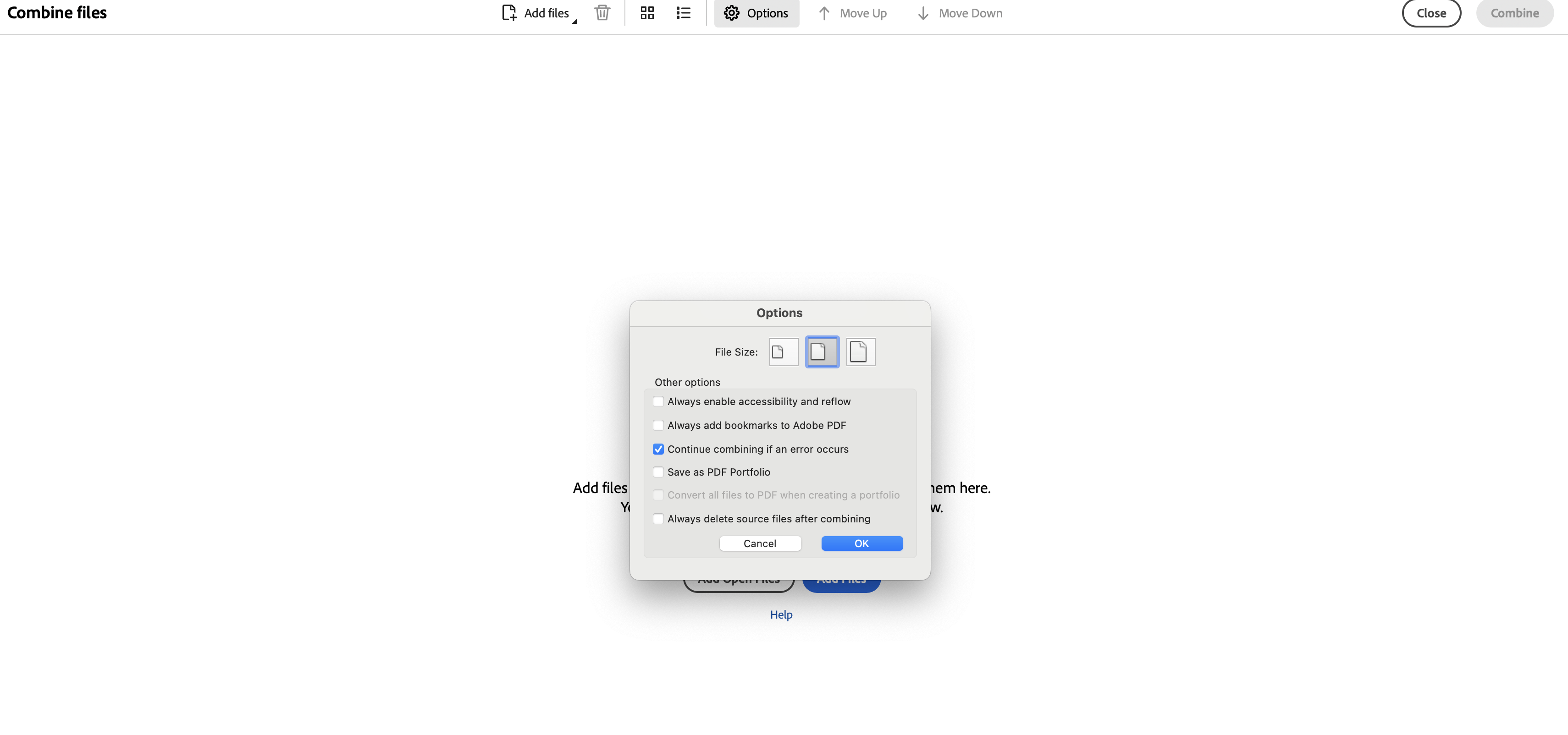Viewport: 1568px width, 735px height.
Task: Switch to grid thumbnail view
Action: pyautogui.click(x=646, y=13)
